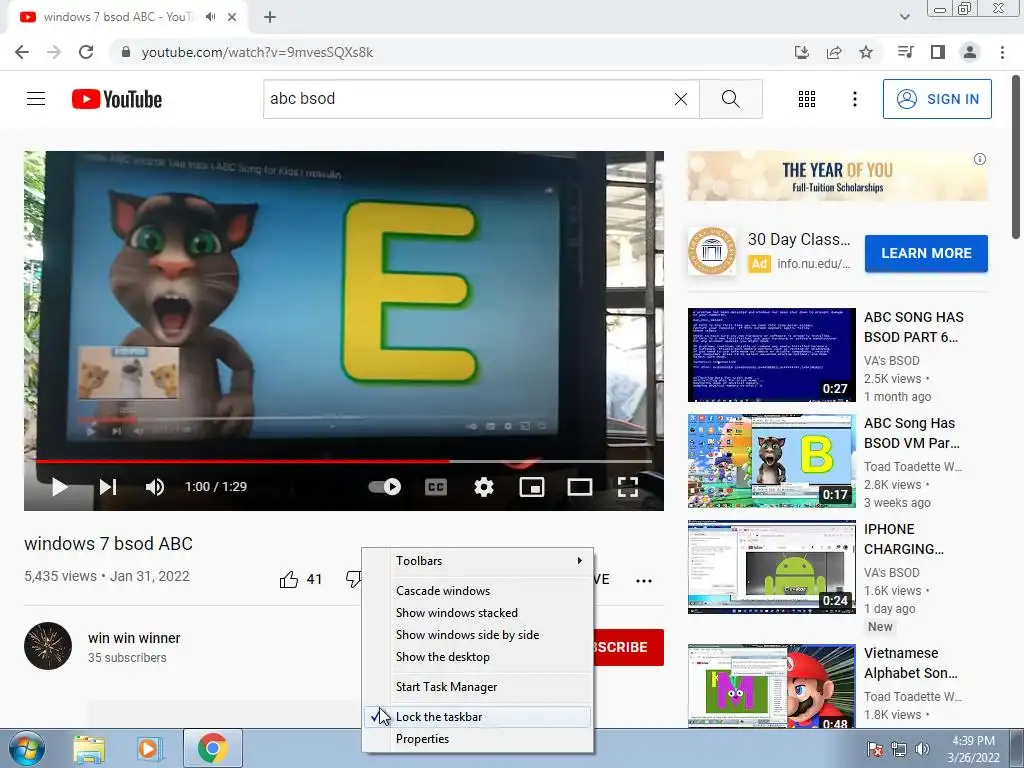The image size is (1024, 768).
Task: Mute the video volume icon
Action: tap(155, 487)
